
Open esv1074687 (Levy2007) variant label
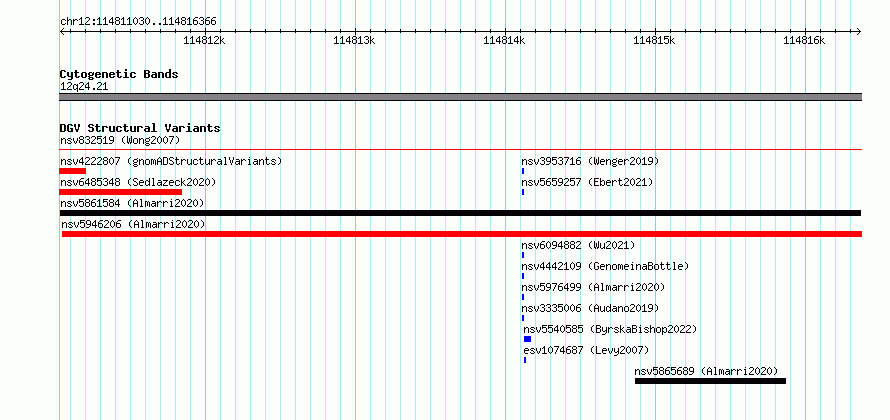pos(586,350)
